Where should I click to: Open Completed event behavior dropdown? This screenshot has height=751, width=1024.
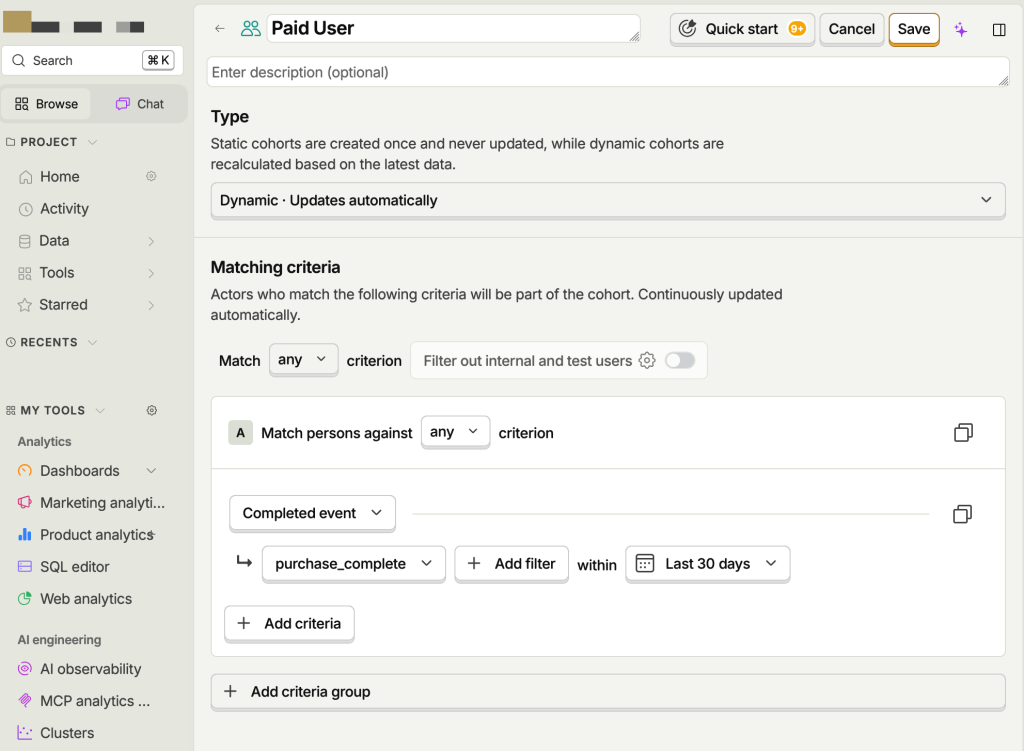312,513
